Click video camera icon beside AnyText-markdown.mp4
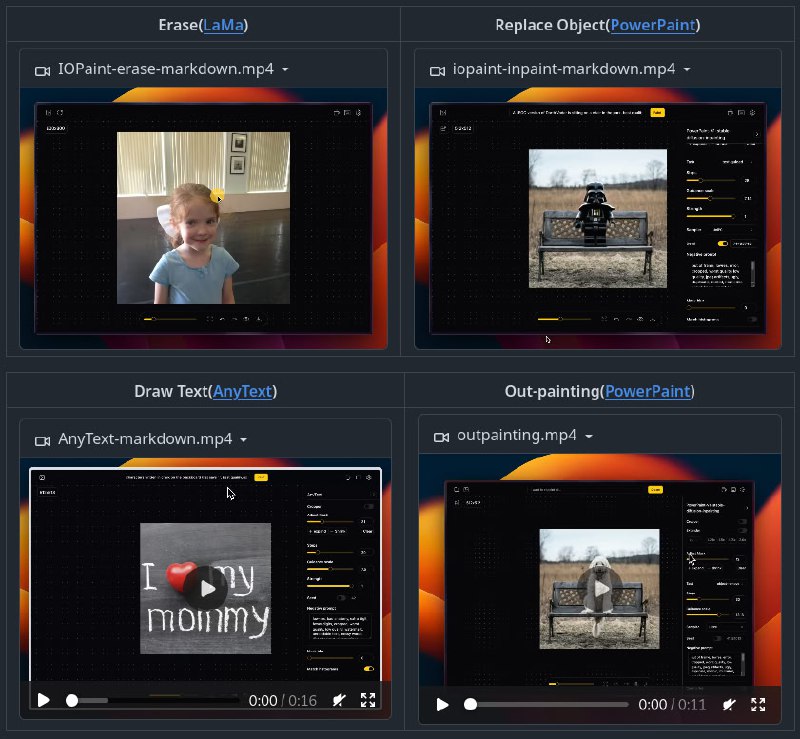Image resolution: width=800 pixels, height=739 pixels. [x=42, y=440]
